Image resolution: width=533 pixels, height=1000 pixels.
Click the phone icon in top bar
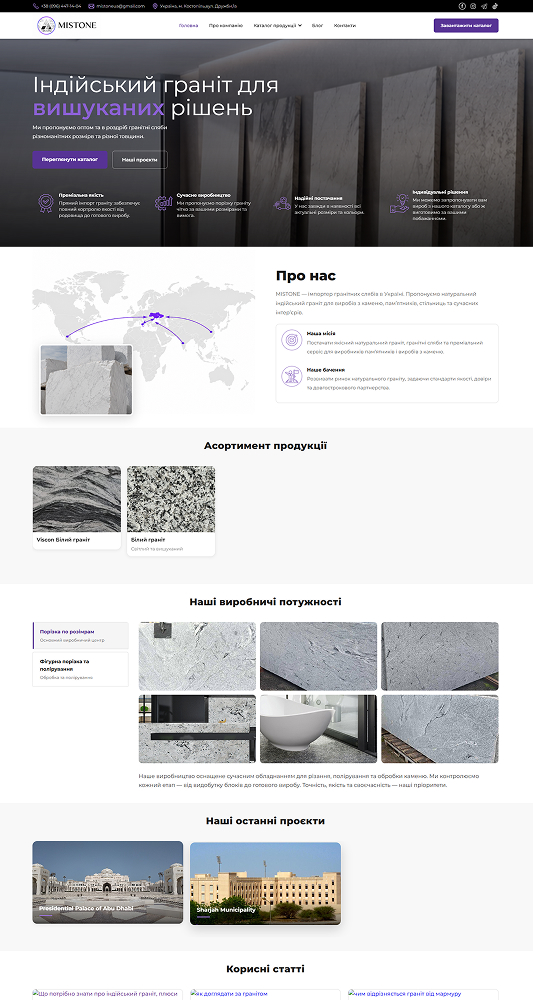click(x=36, y=6)
